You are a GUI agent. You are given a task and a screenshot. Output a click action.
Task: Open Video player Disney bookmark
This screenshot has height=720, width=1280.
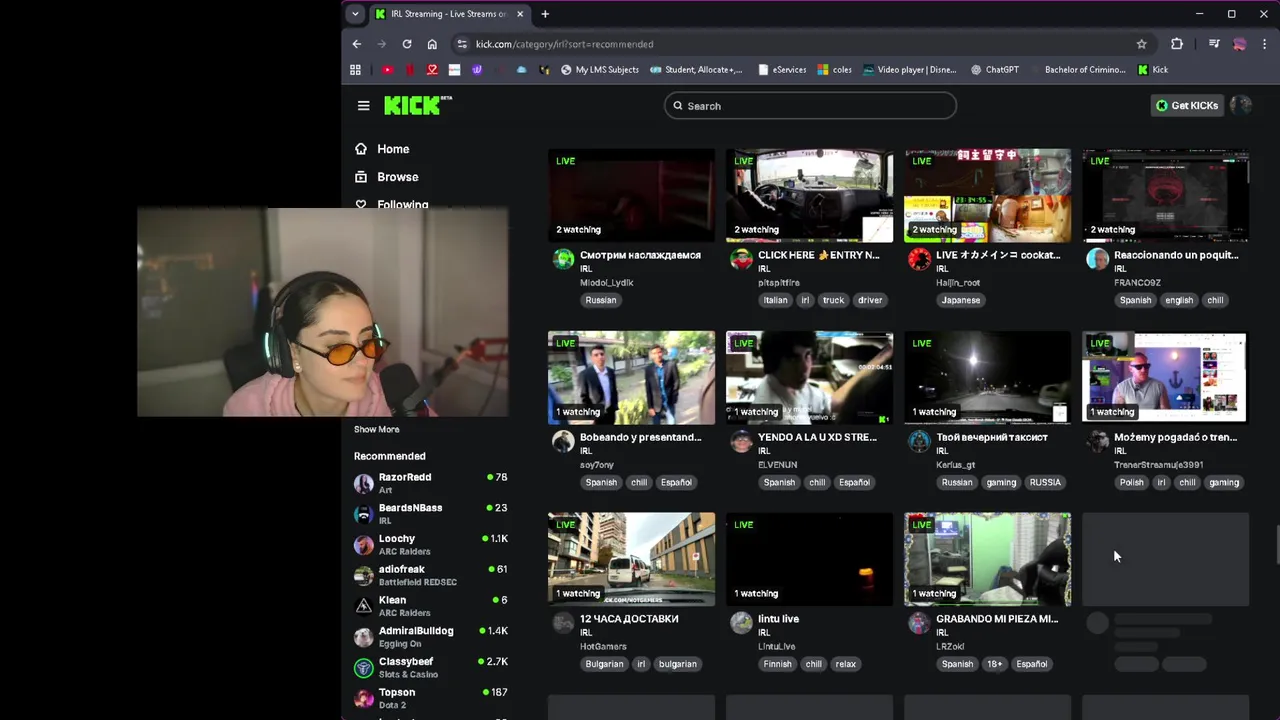[x=910, y=70]
